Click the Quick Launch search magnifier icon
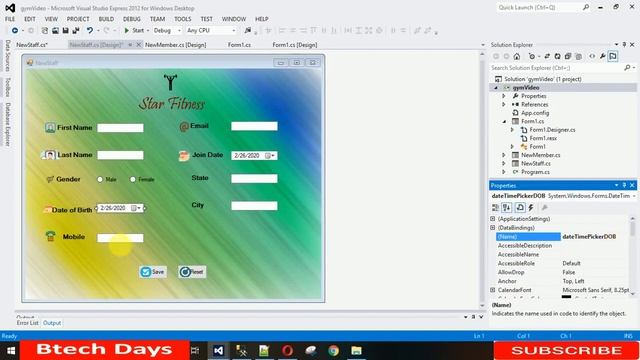The height and width of the screenshot is (360, 640). pos(586,7)
